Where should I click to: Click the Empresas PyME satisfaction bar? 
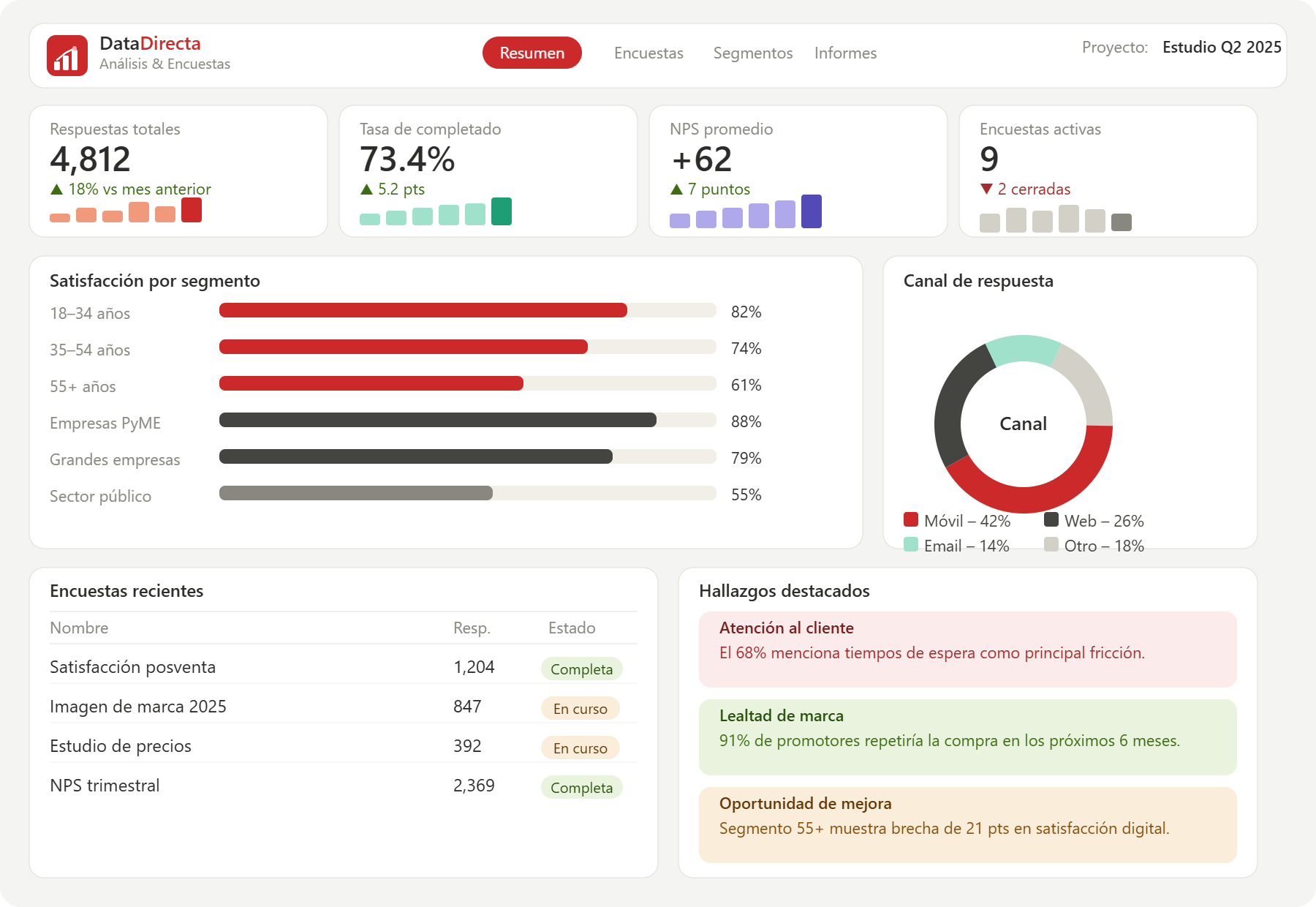click(x=468, y=420)
